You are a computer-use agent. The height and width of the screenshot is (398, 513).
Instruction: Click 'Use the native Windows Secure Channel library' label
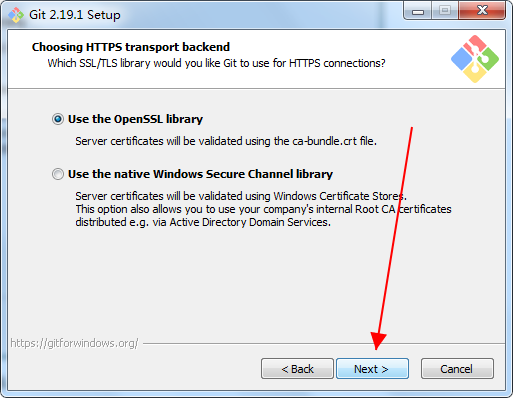point(200,174)
